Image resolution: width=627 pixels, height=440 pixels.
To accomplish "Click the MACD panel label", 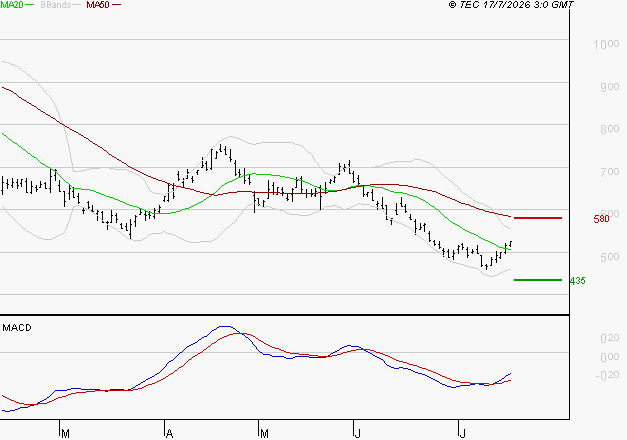I will (17, 328).
